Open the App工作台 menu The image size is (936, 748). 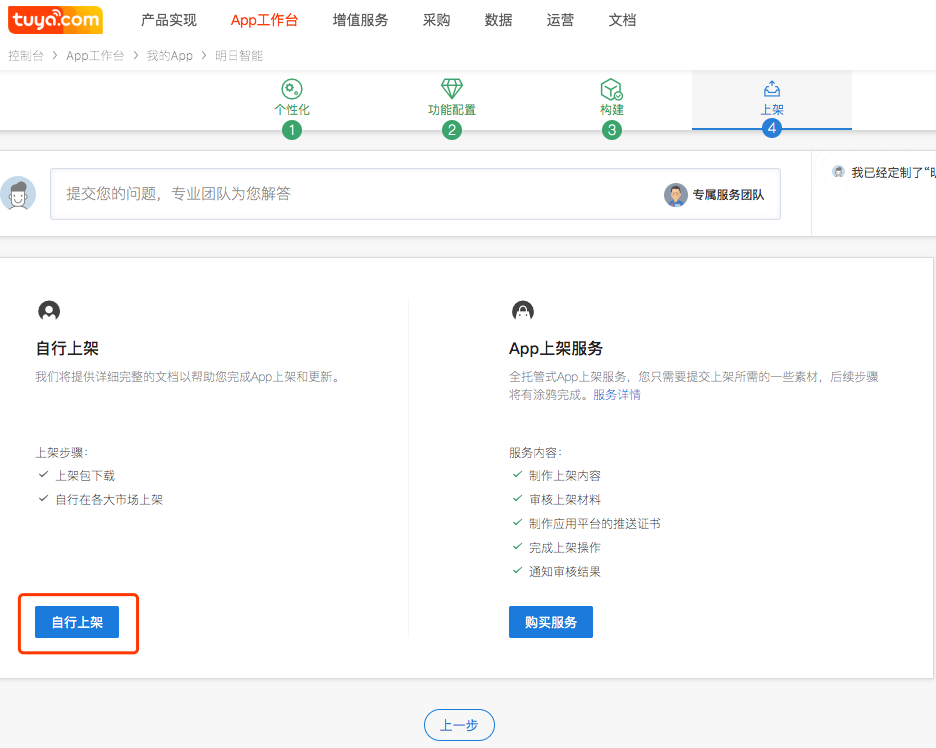[x=265, y=20]
